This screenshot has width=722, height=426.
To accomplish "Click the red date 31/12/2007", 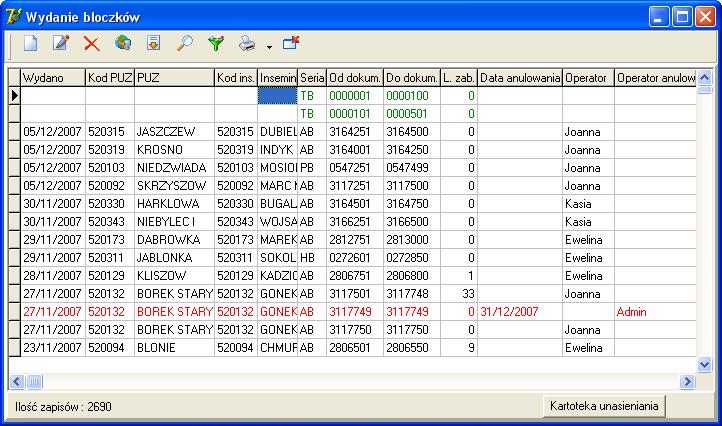I will tap(509, 312).
